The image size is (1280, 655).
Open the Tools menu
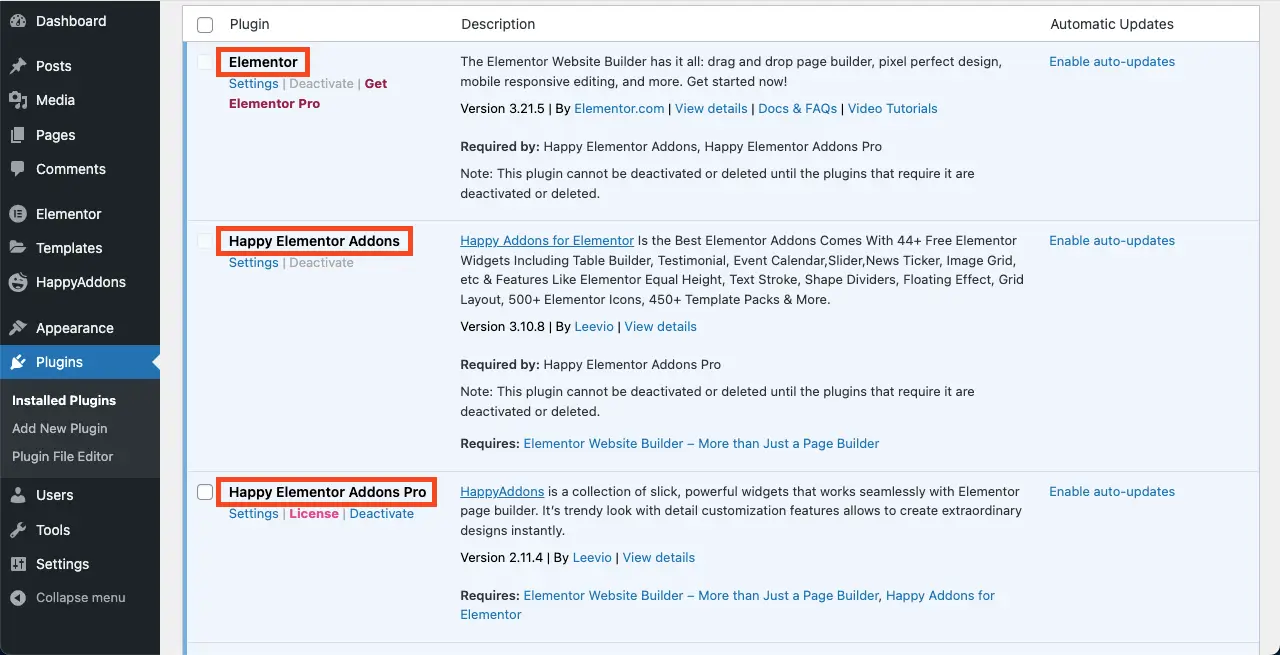(x=80, y=530)
